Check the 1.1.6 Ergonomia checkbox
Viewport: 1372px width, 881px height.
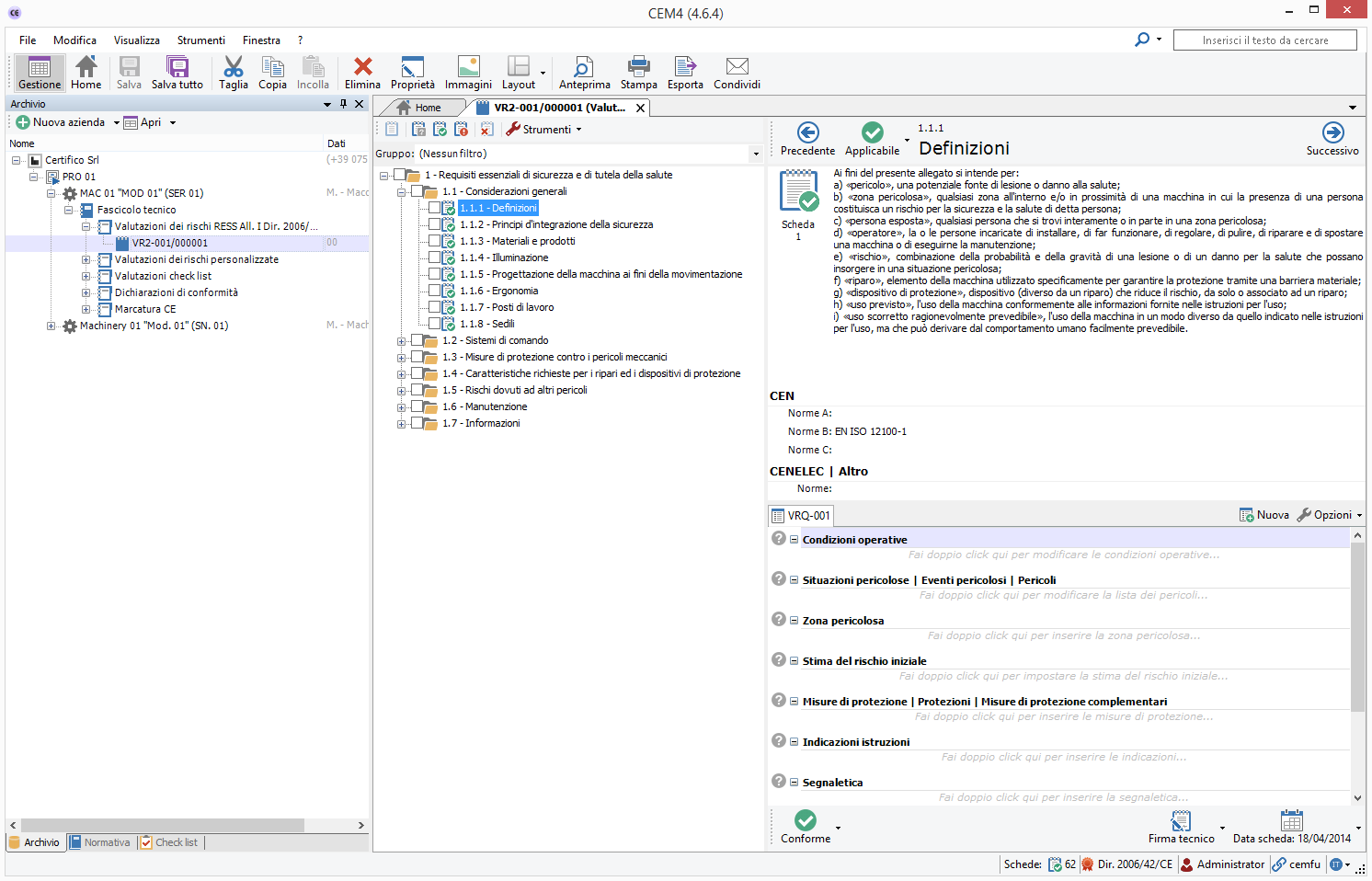pyautogui.click(x=434, y=291)
